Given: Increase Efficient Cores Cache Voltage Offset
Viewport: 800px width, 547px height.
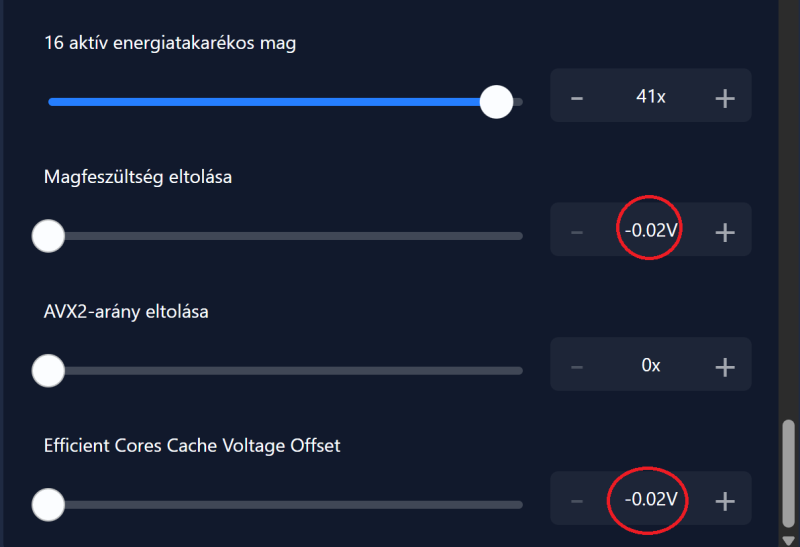Looking at the screenshot, I should tap(725, 500).
